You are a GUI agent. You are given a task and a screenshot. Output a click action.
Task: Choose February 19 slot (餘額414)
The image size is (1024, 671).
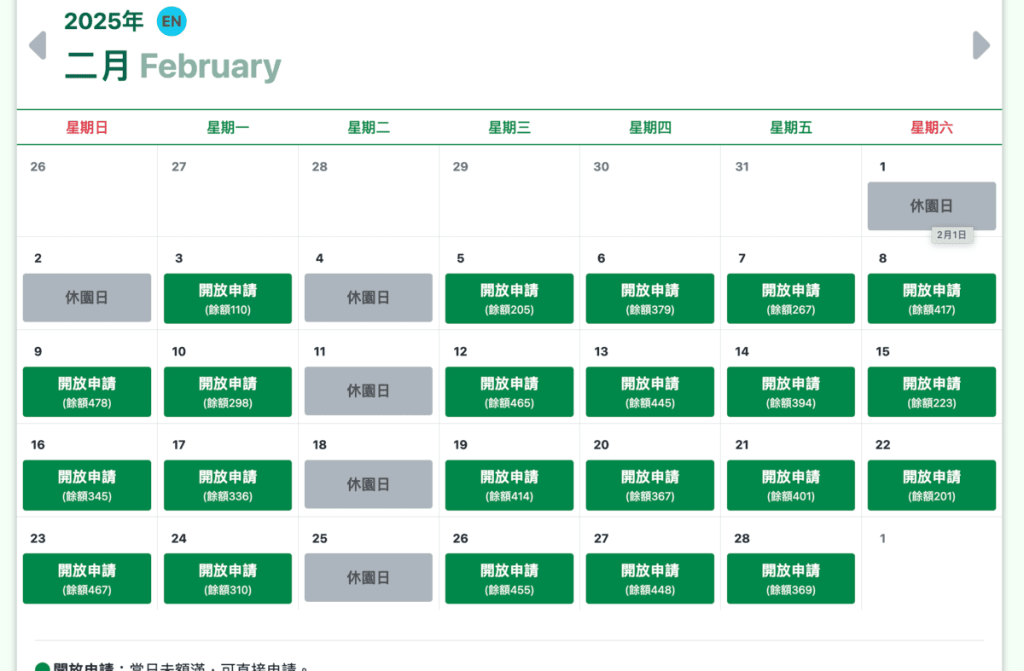point(509,484)
